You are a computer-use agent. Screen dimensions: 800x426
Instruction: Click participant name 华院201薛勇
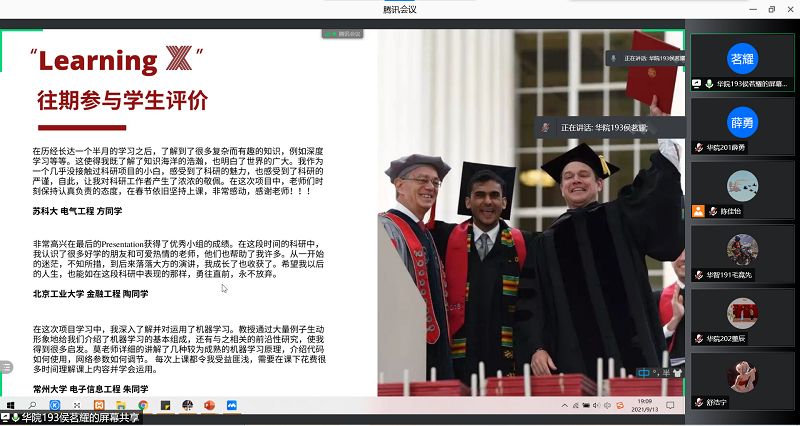click(726, 148)
